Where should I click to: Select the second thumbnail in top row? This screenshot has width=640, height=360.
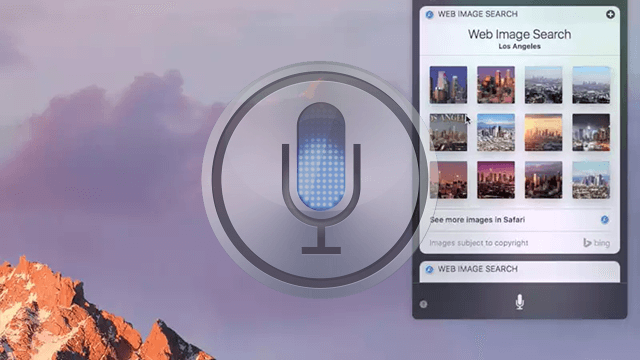[496, 85]
